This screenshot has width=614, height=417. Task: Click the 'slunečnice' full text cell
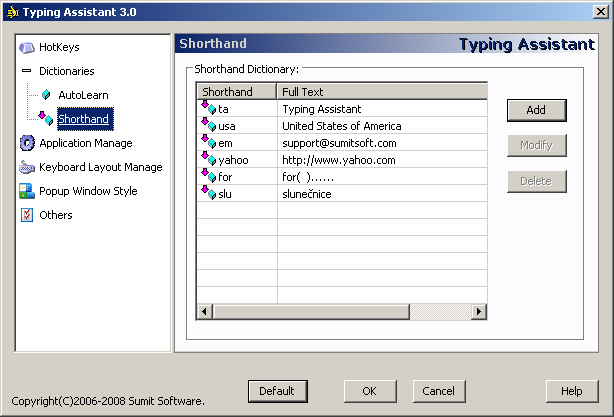point(382,194)
